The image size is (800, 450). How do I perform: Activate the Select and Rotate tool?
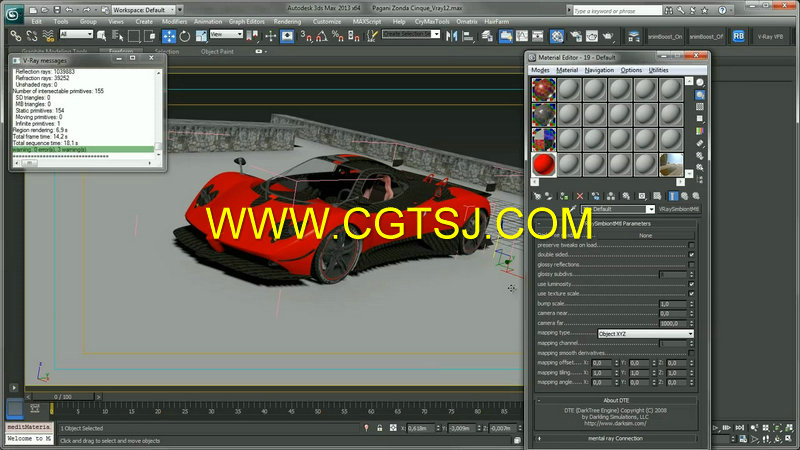point(185,36)
